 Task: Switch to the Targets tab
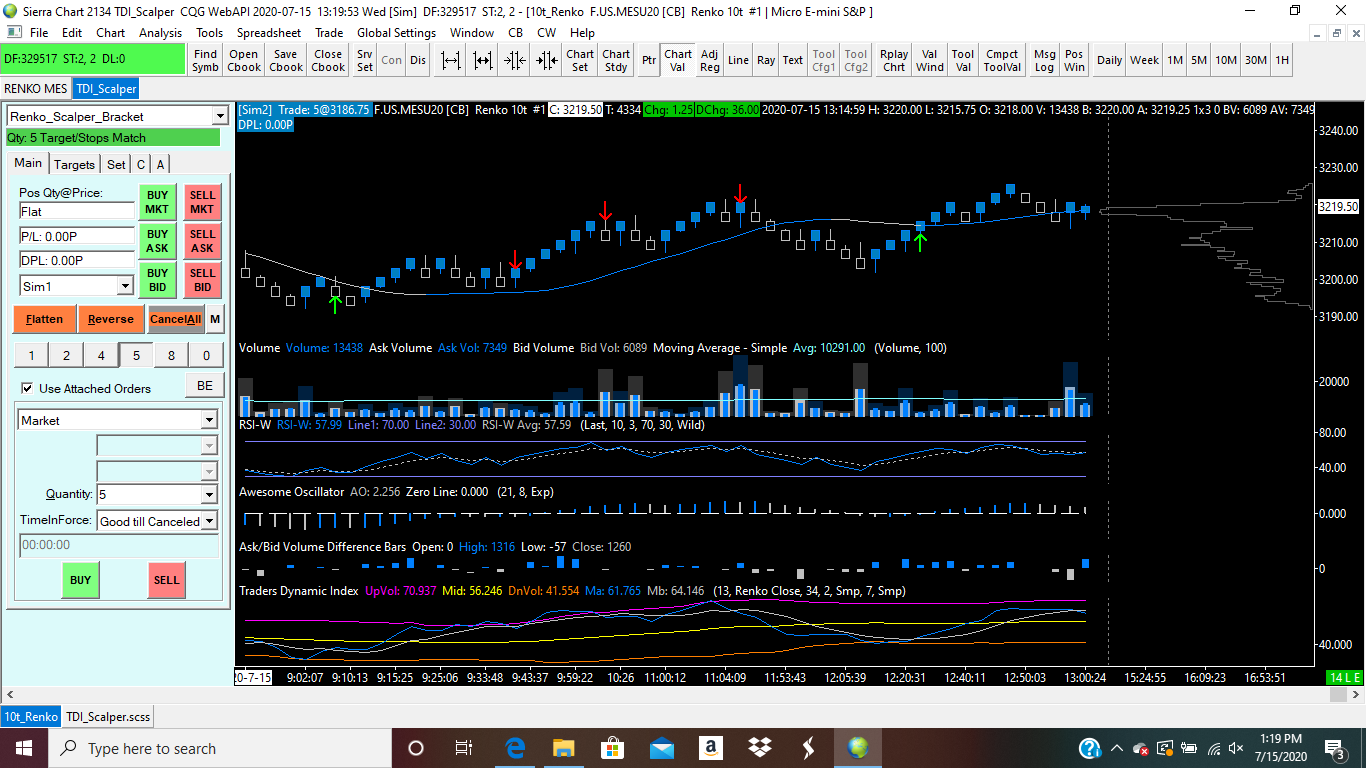coord(75,164)
